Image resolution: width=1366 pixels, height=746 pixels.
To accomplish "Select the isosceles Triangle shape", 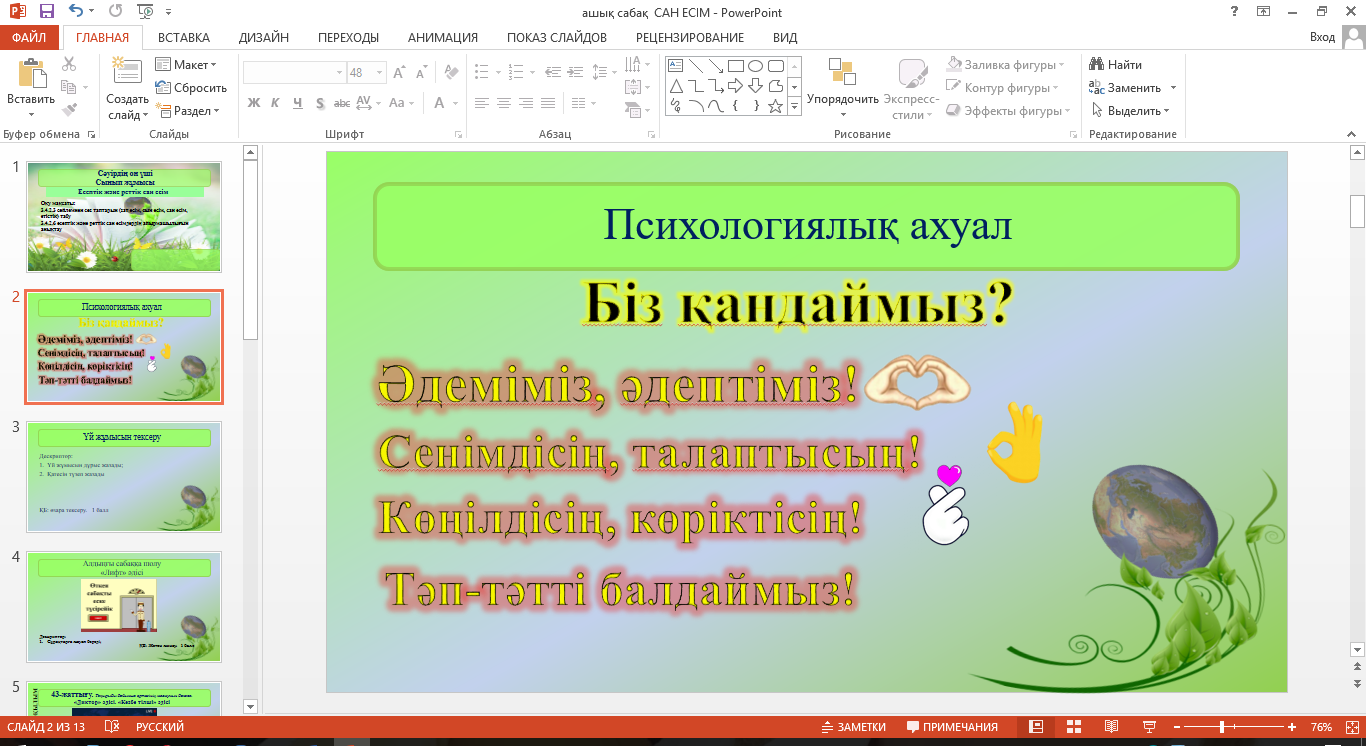I will coord(676,86).
